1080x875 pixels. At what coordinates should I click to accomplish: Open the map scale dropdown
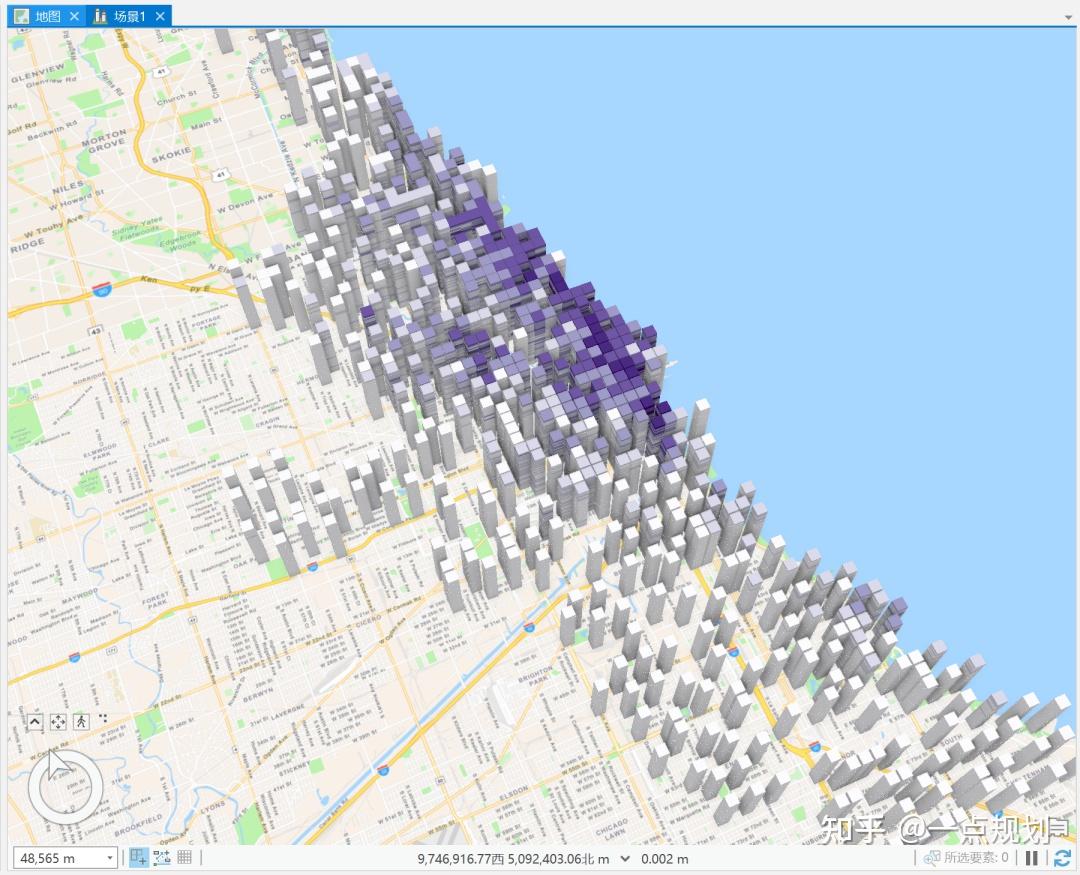pyautogui.click(x=110, y=858)
